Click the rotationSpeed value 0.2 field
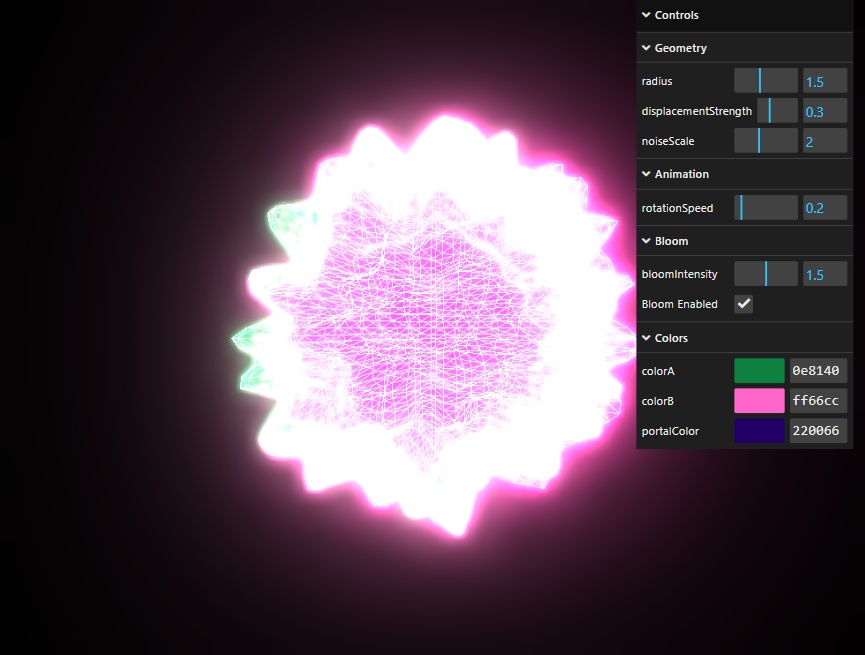865x655 pixels. [x=825, y=208]
